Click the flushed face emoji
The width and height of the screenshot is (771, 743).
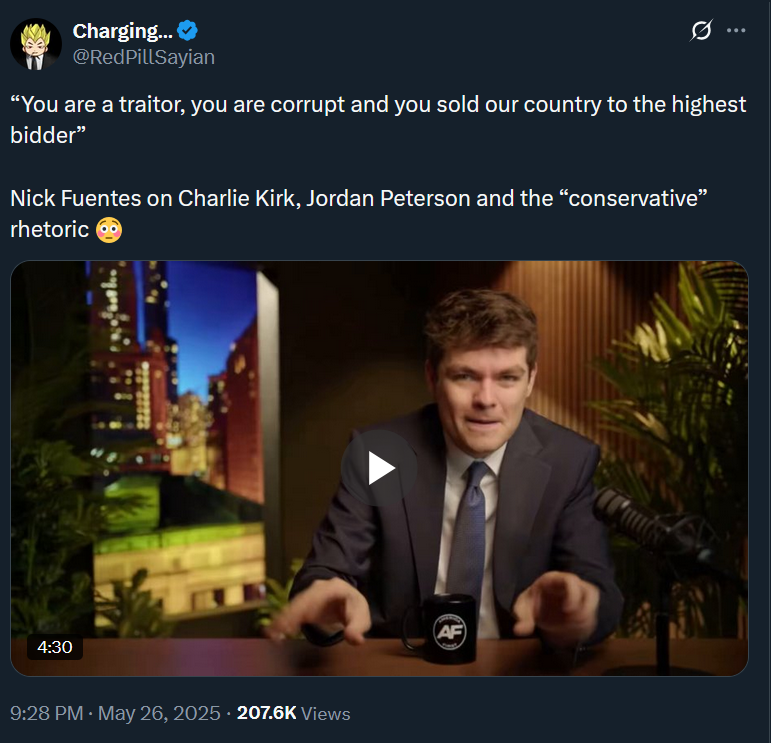click(110, 230)
